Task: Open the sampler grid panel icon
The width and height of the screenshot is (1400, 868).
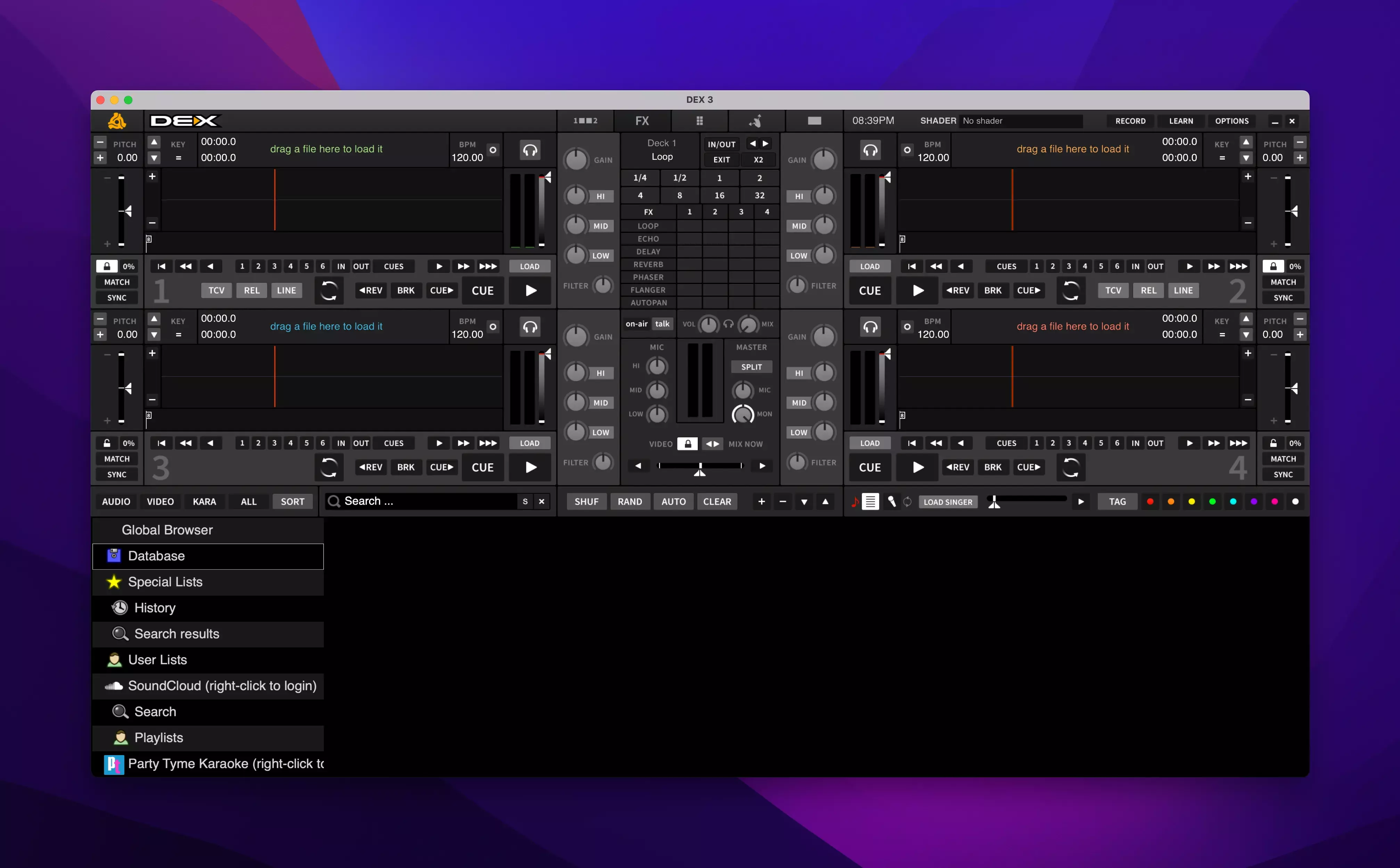Action: point(699,121)
